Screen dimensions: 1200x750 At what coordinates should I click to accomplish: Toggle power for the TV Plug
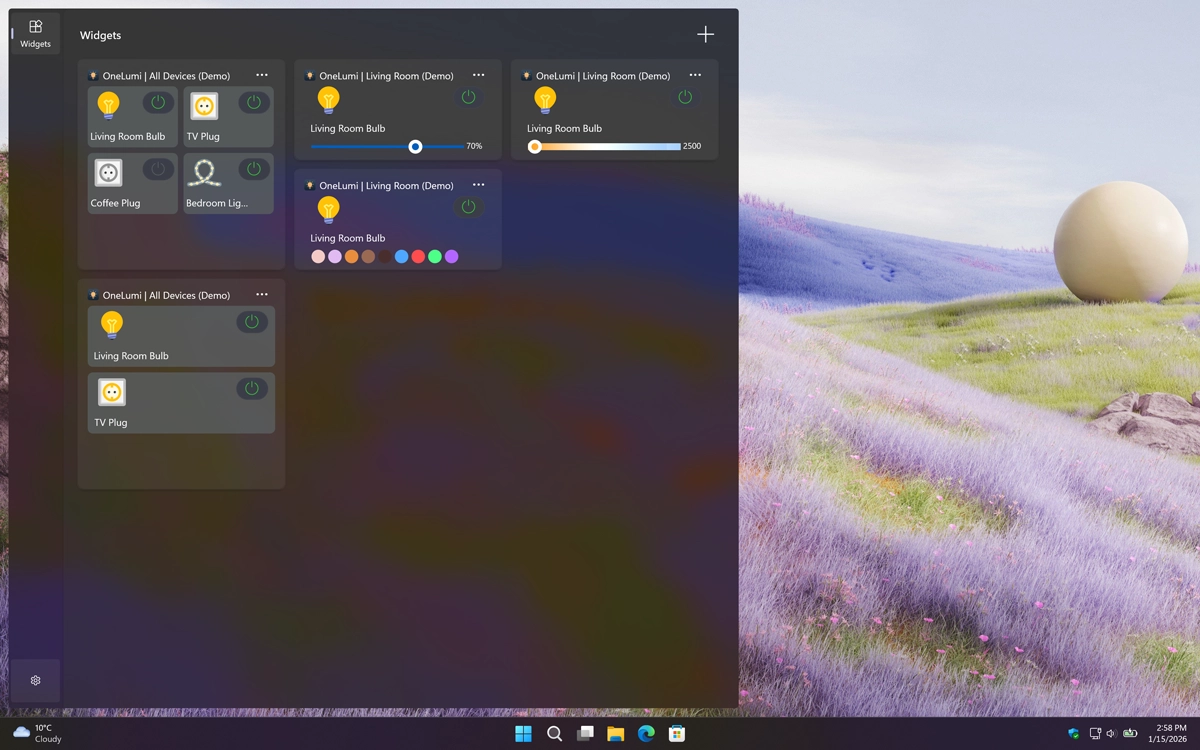pos(253,102)
